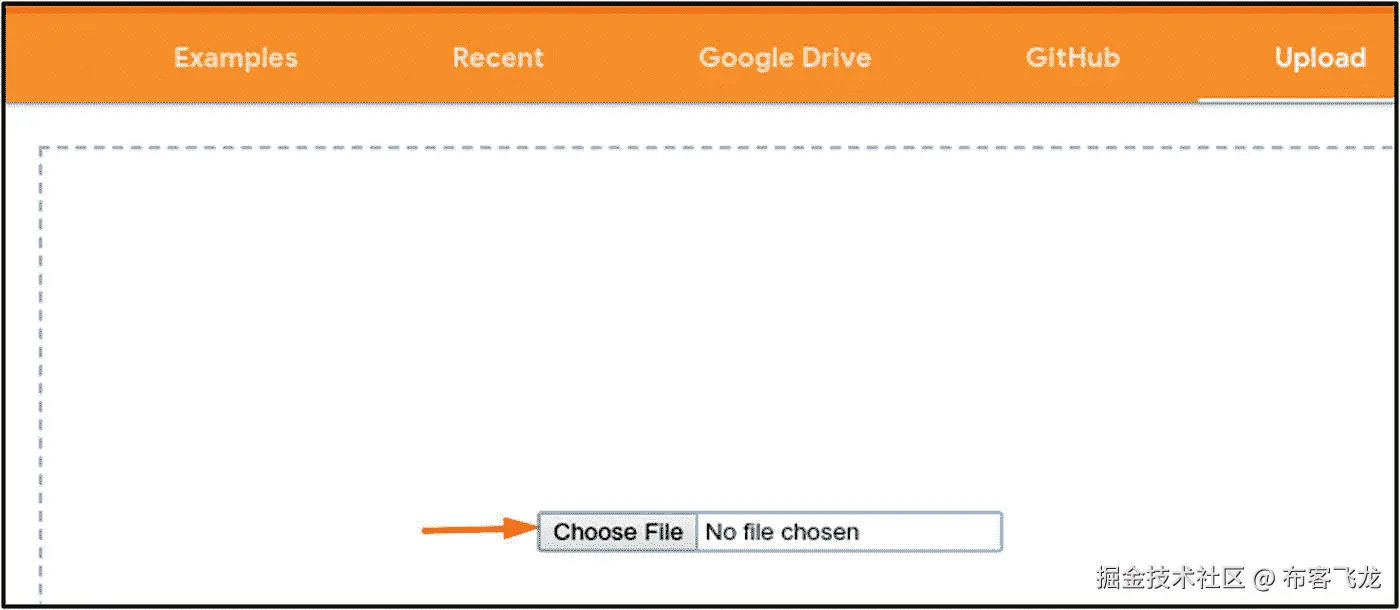Click the @ symbol in the watermark
Screen dimensions: 1400x610
[x=1265, y=578]
